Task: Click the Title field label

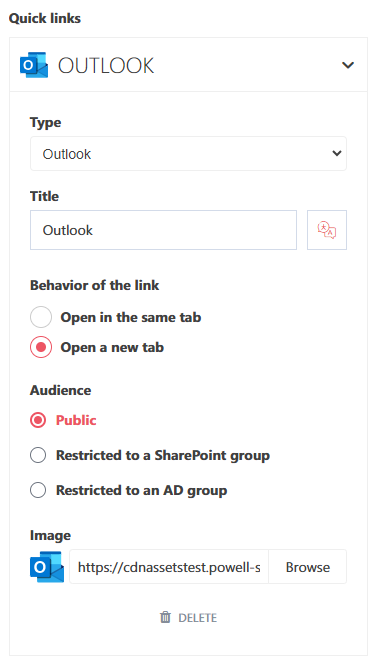Action: (x=44, y=196)
